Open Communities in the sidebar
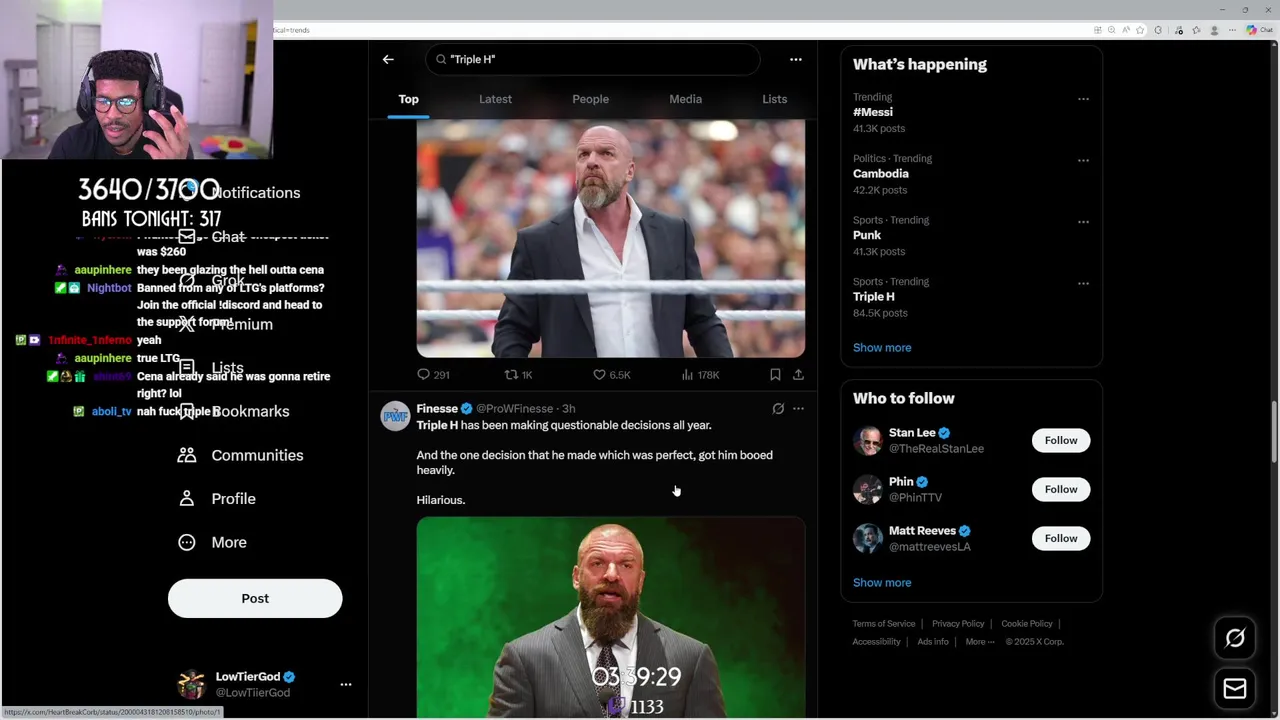 click(240, 455)
